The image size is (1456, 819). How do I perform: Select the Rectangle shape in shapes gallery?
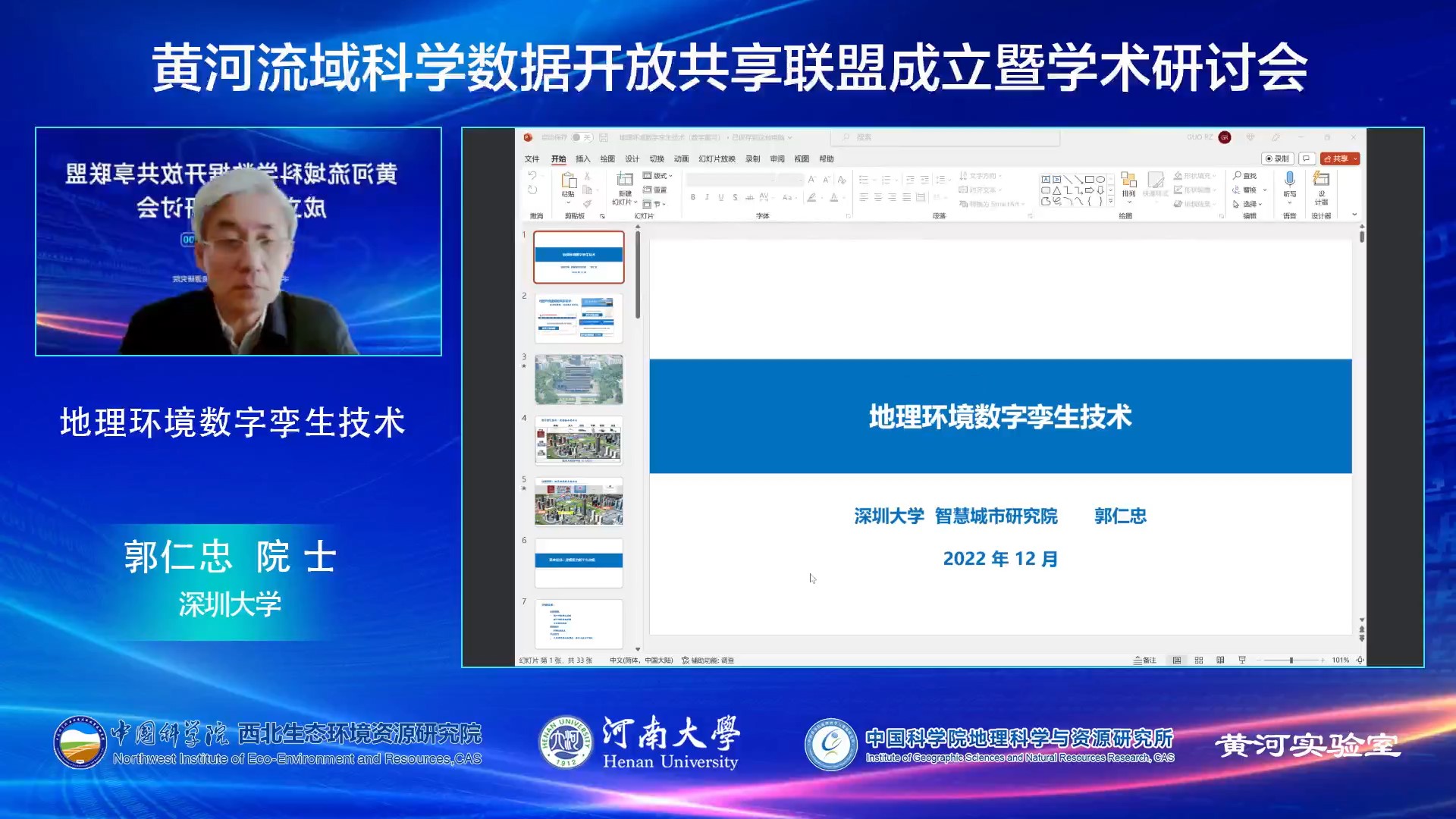point(1089,180)
